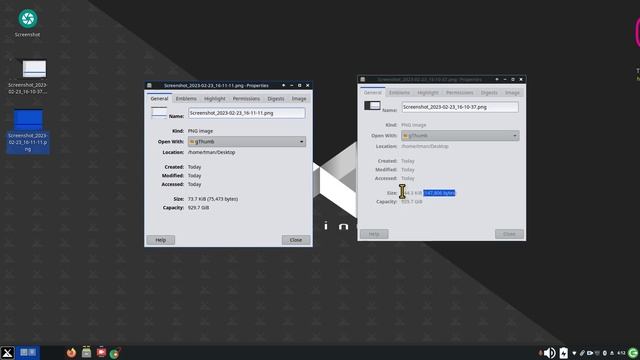Launch Firefox from the taskbar
Screen dimensions: 640x360
point(71,353)
